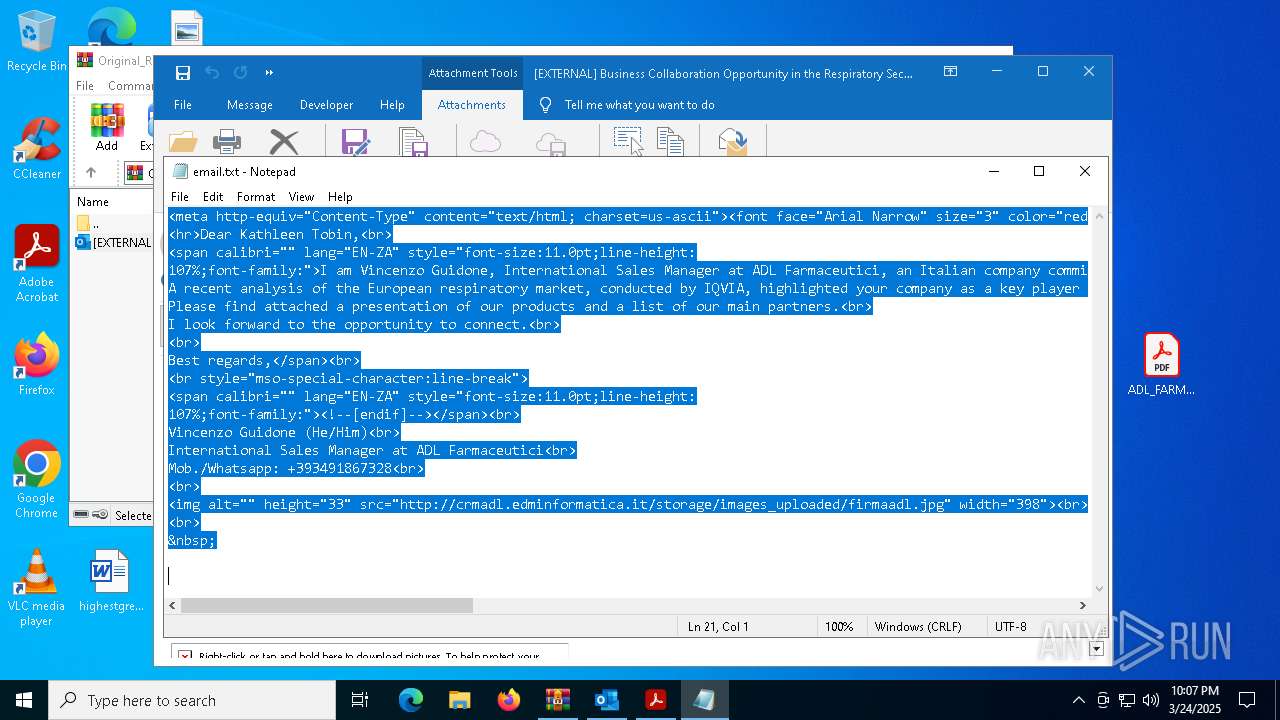
Task: Click the WinRAR up-one-level arrow
Action: (x=91, y=172)
